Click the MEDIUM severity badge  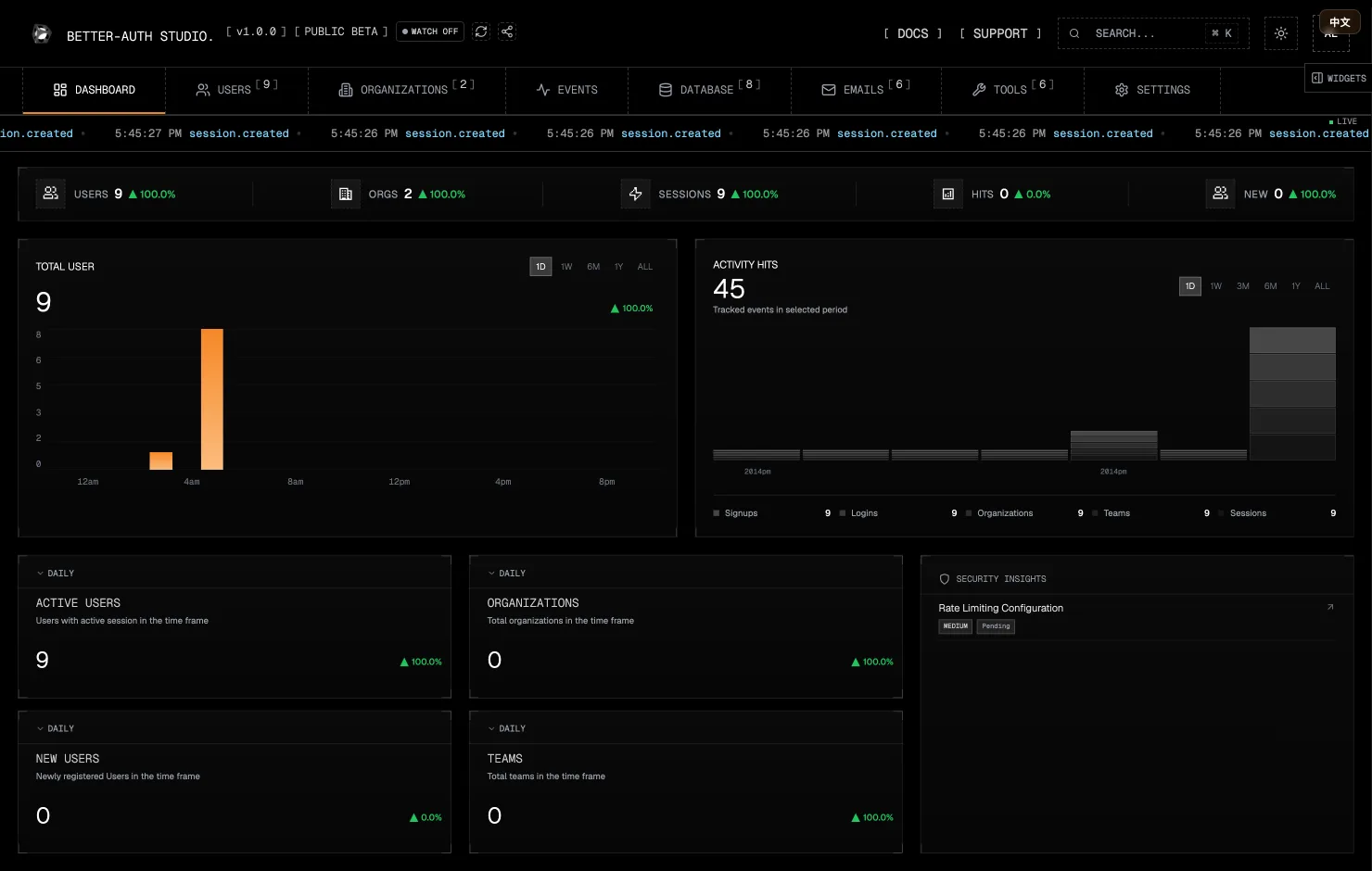tap(956, 626)
